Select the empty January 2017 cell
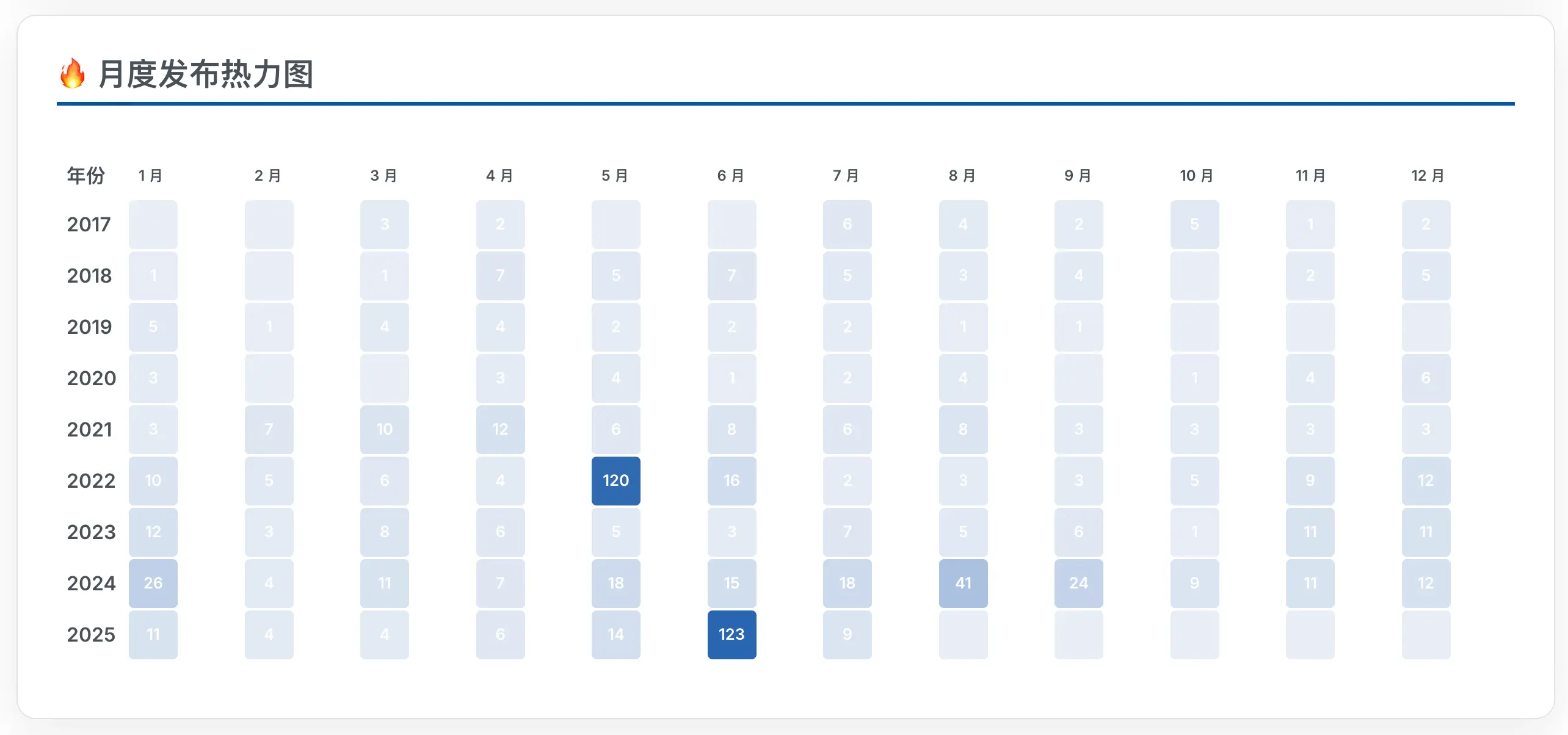The width and height of the screenshot is (1568, 735). pos(153,224)
